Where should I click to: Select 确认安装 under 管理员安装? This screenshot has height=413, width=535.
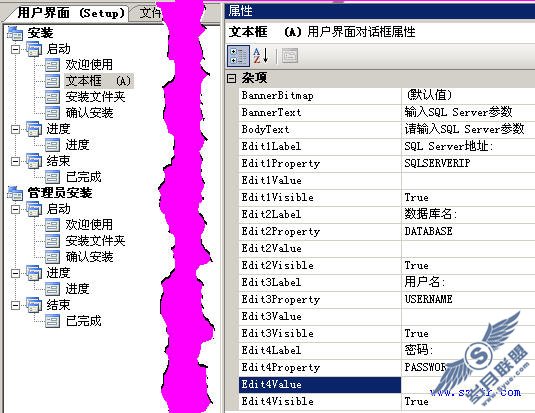(x=89, y=257)
